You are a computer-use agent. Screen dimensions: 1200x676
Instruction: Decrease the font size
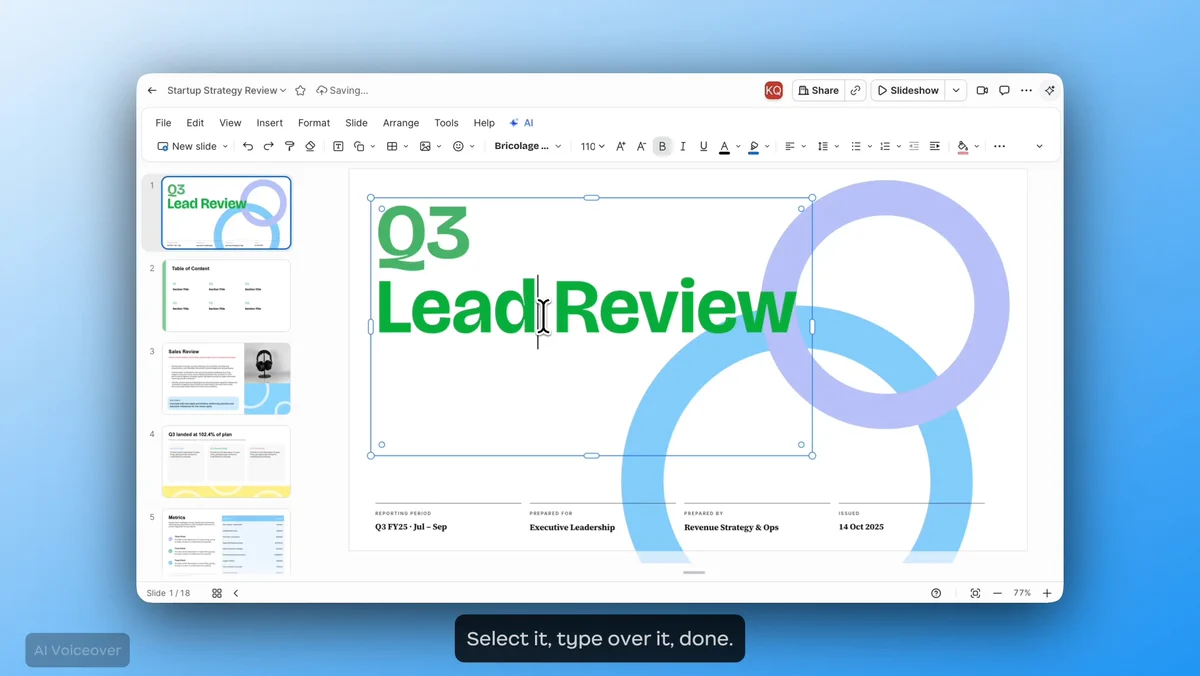pyautogui.click(x=641, y=146)
